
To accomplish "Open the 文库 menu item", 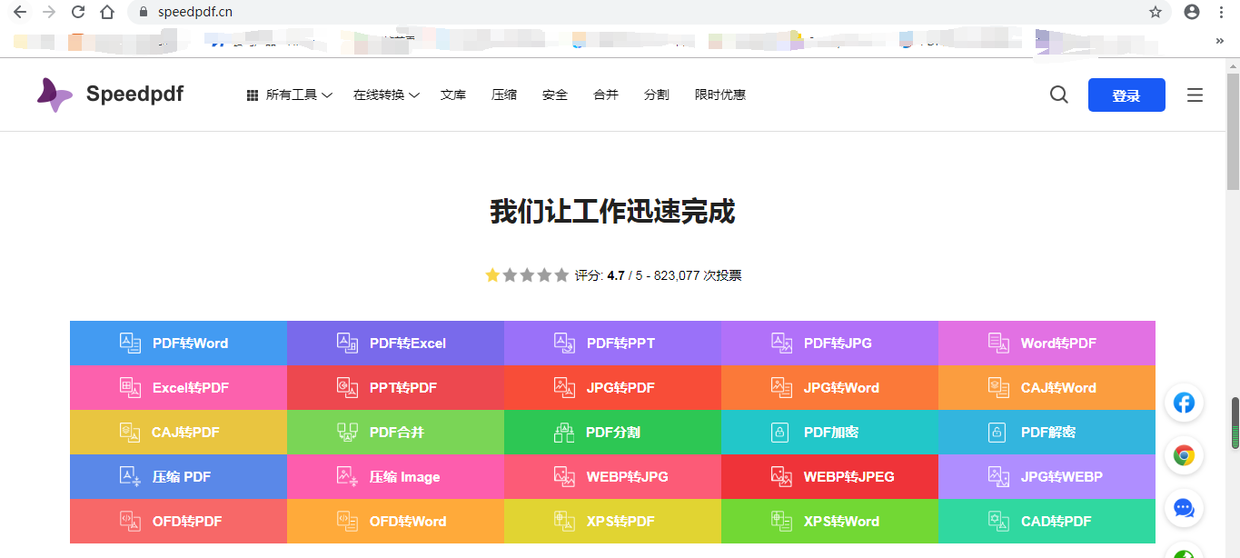I will pyautogui.click(x=453, y=95).
